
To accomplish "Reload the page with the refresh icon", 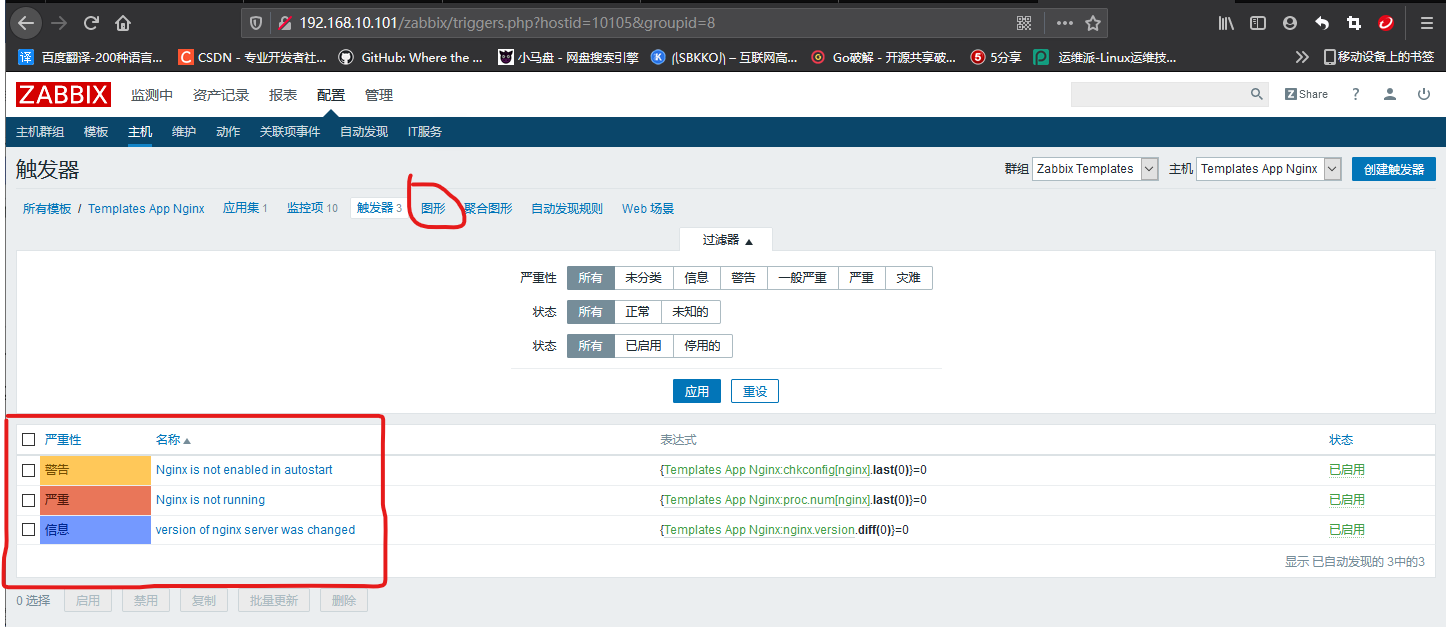I will coord(91,22).
